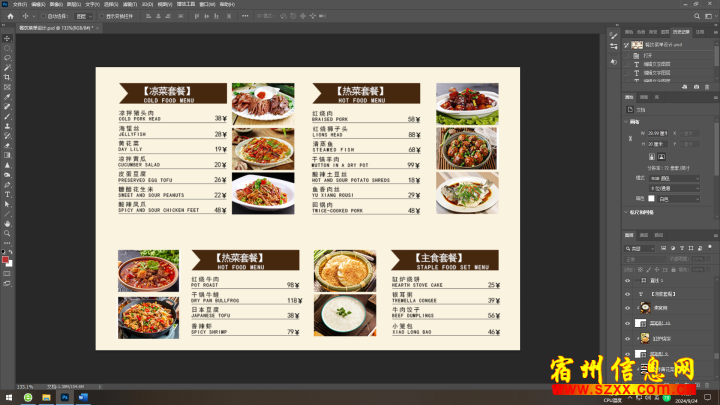Switch to the 通道 Channels tab
720x405 pixels.
[x=644, y=235]
